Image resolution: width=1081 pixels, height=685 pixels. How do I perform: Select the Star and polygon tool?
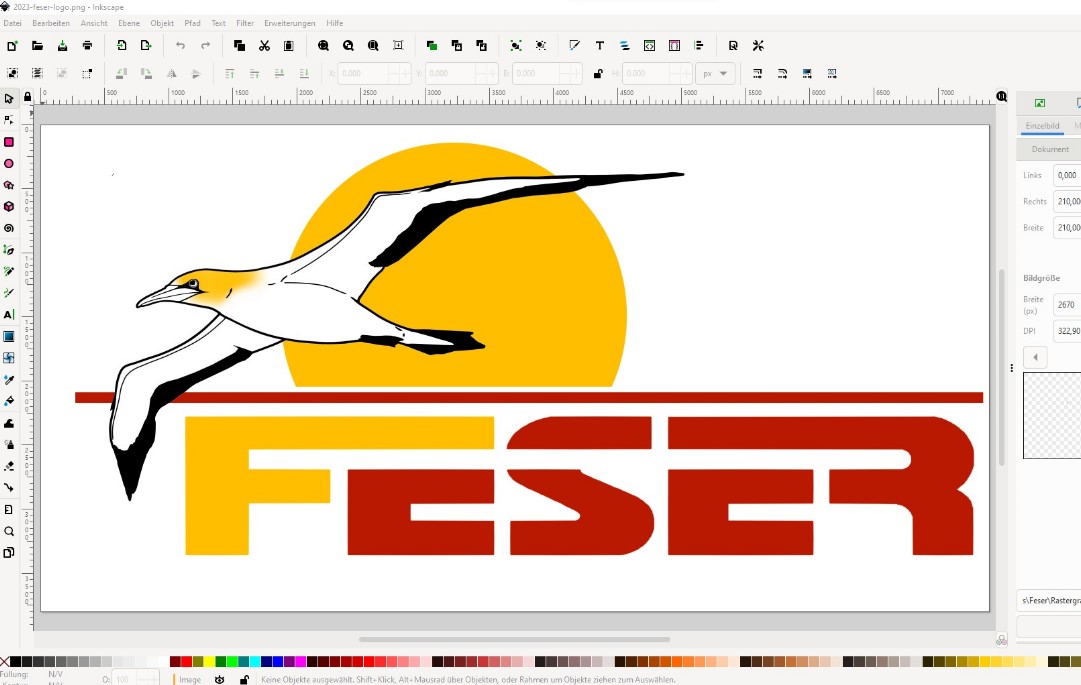[9, 185]
